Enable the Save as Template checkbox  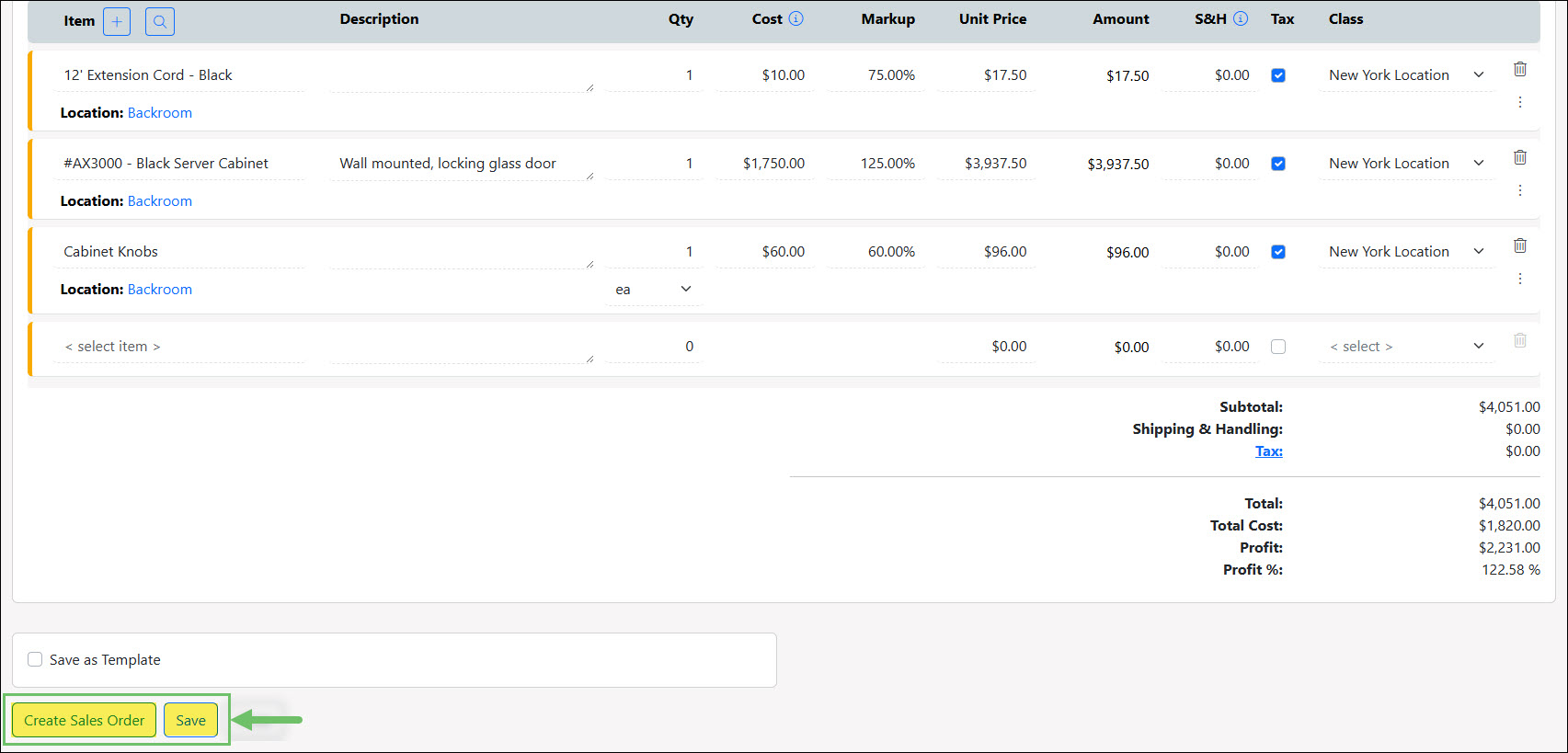click(35, 659)
